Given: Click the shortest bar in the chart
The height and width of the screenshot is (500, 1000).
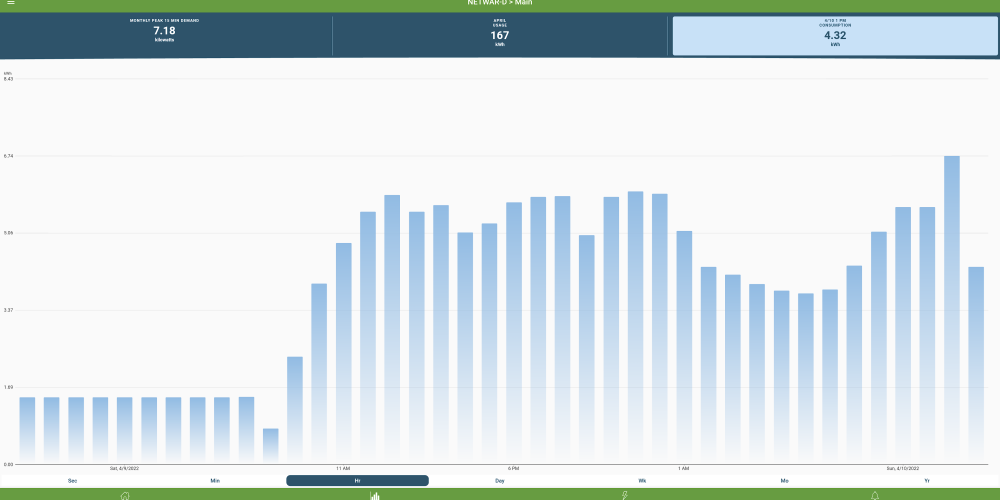Looking at the screenshot, I should pyautogui.click(x=270, y=446).
